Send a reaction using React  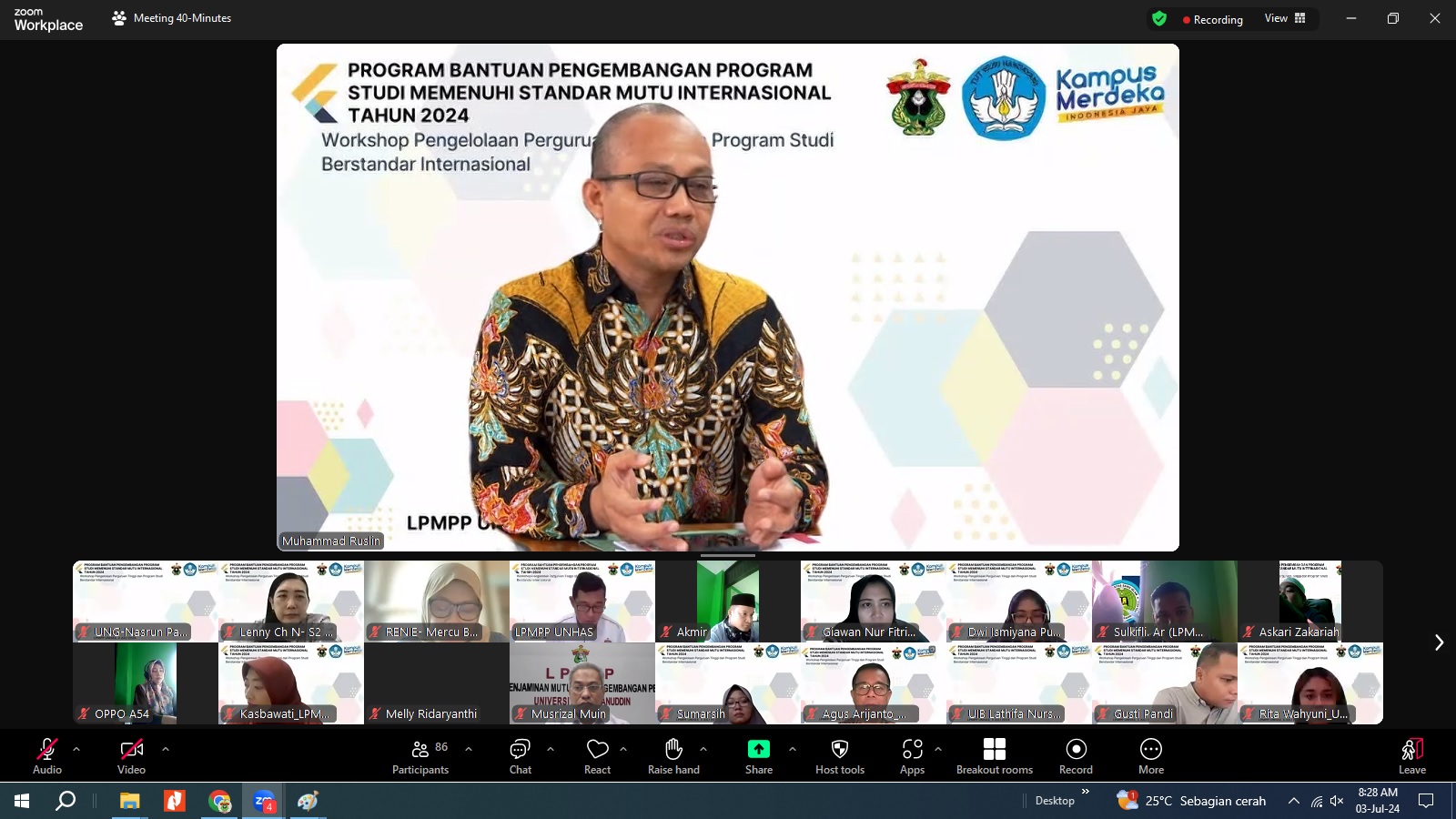coord(597,755)
